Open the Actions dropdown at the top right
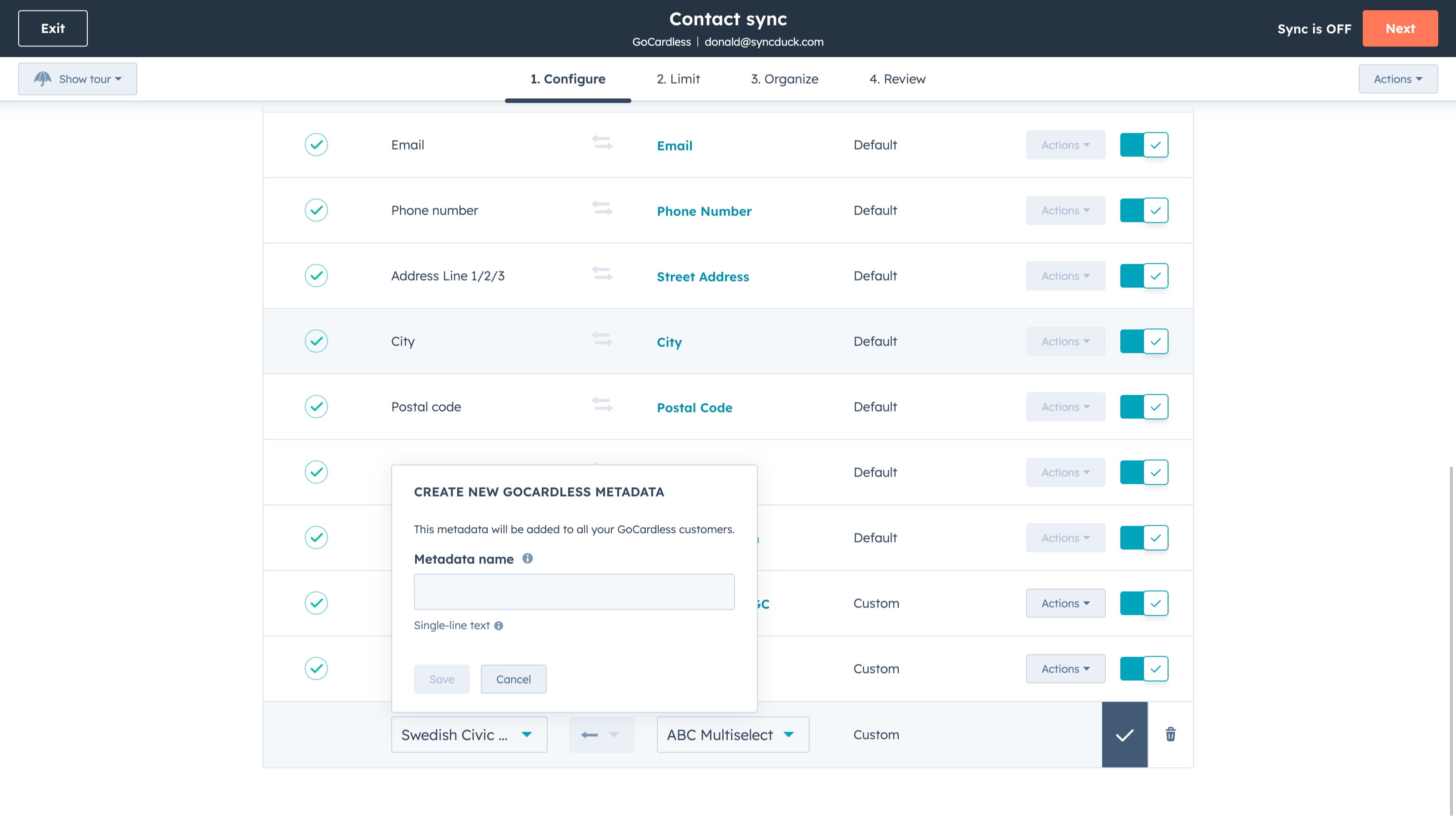 pyautogui.click(x=1398, y=79)
